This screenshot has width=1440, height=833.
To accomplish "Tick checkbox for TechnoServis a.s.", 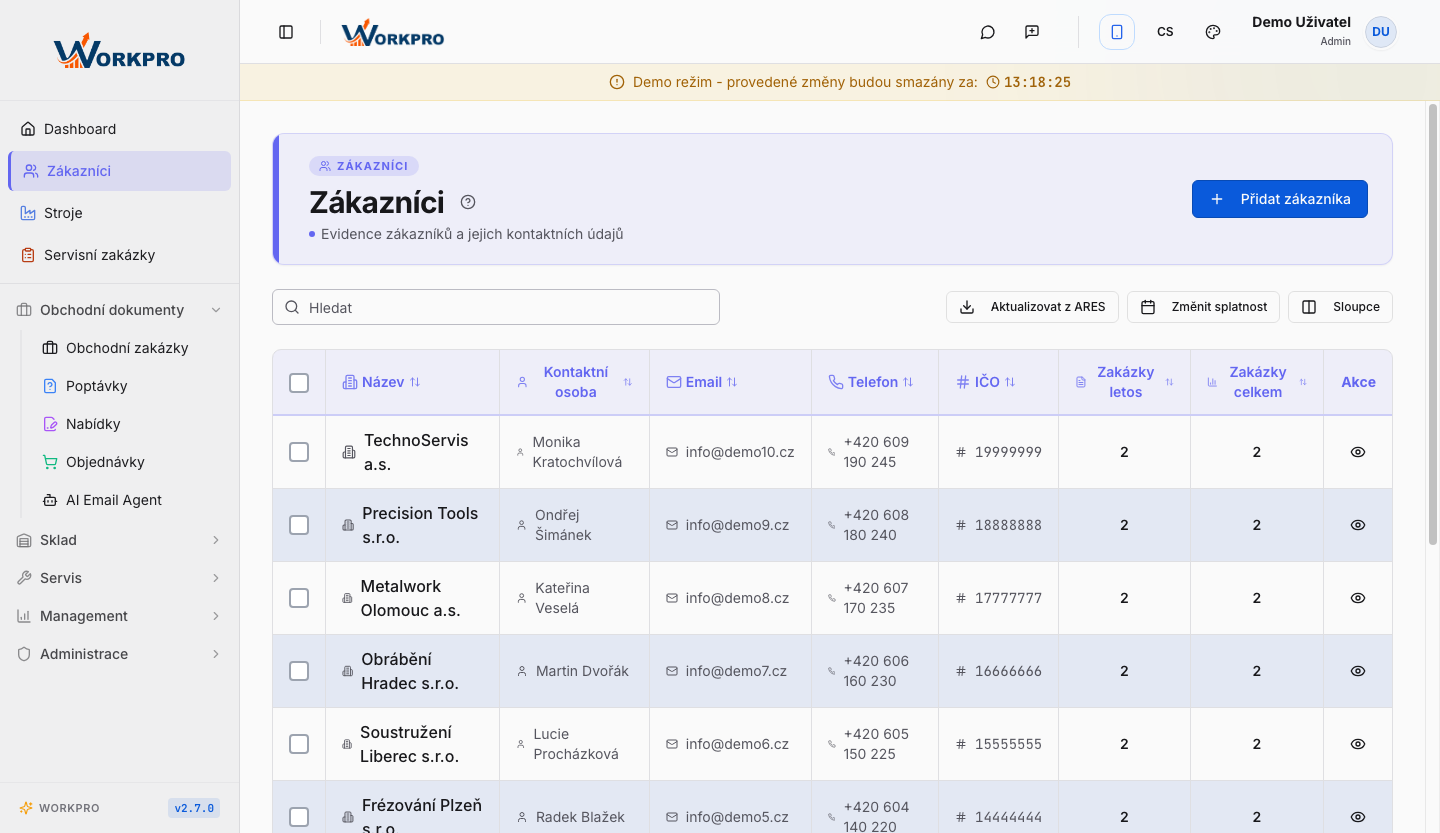I will click(x=299, y=452).
